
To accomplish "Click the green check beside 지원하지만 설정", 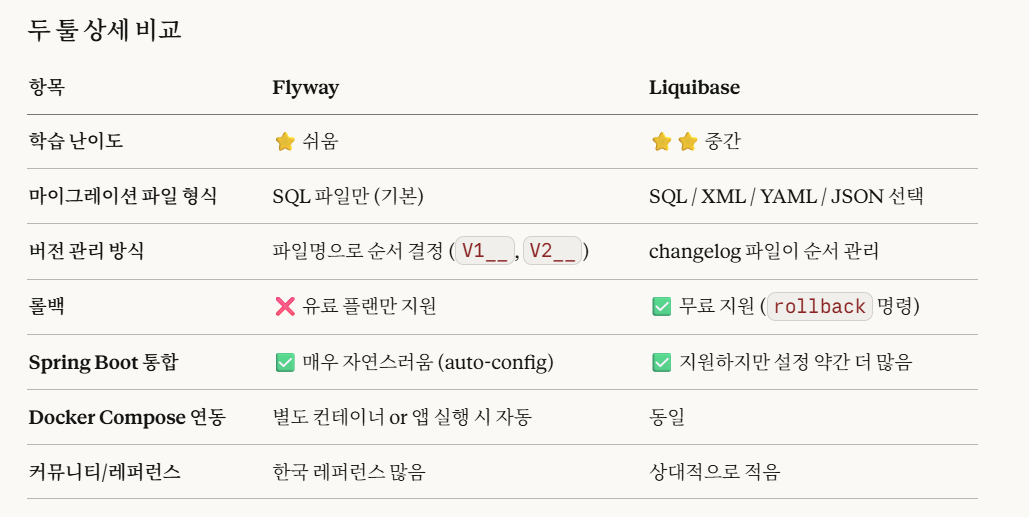I will click(x=661, y=362).
